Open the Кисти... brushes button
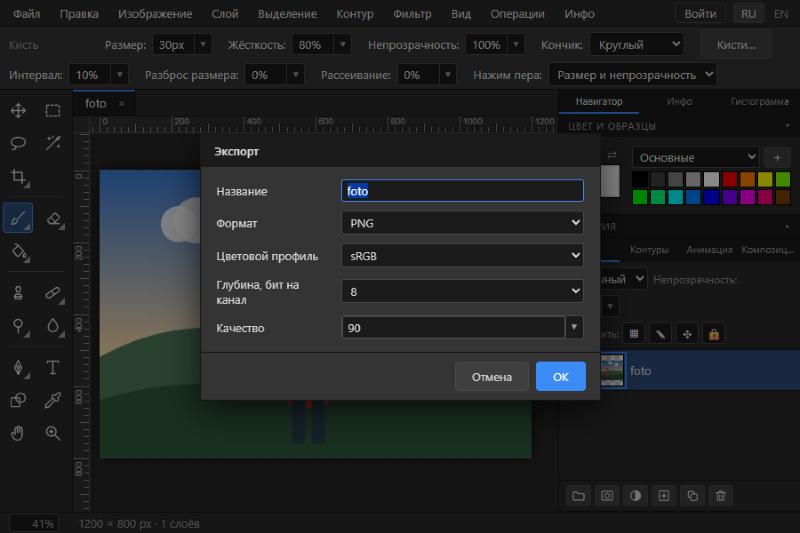This screenshot has height=533, width=800. [x=736, y=44]
